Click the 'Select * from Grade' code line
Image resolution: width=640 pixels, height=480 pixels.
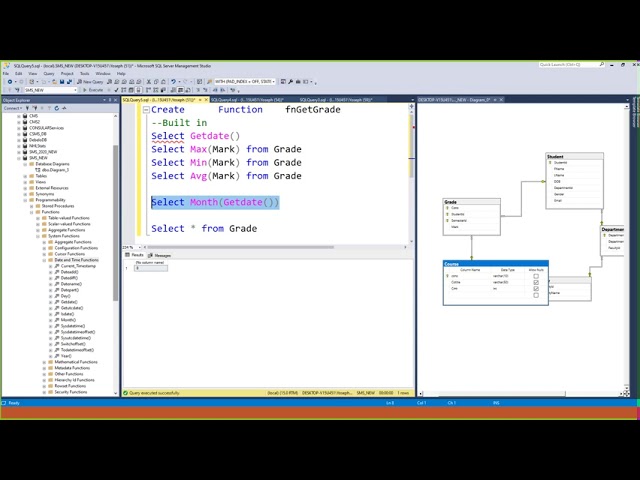pyautogui.click(x=204, y=229)
